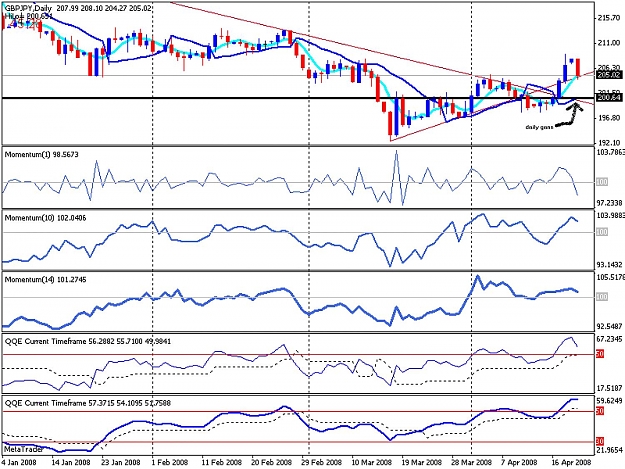Screen dimensions: 625x469
Task: Select the QQE label reading 57.3715 54.1095 51.7588
Action: [88, 403]
